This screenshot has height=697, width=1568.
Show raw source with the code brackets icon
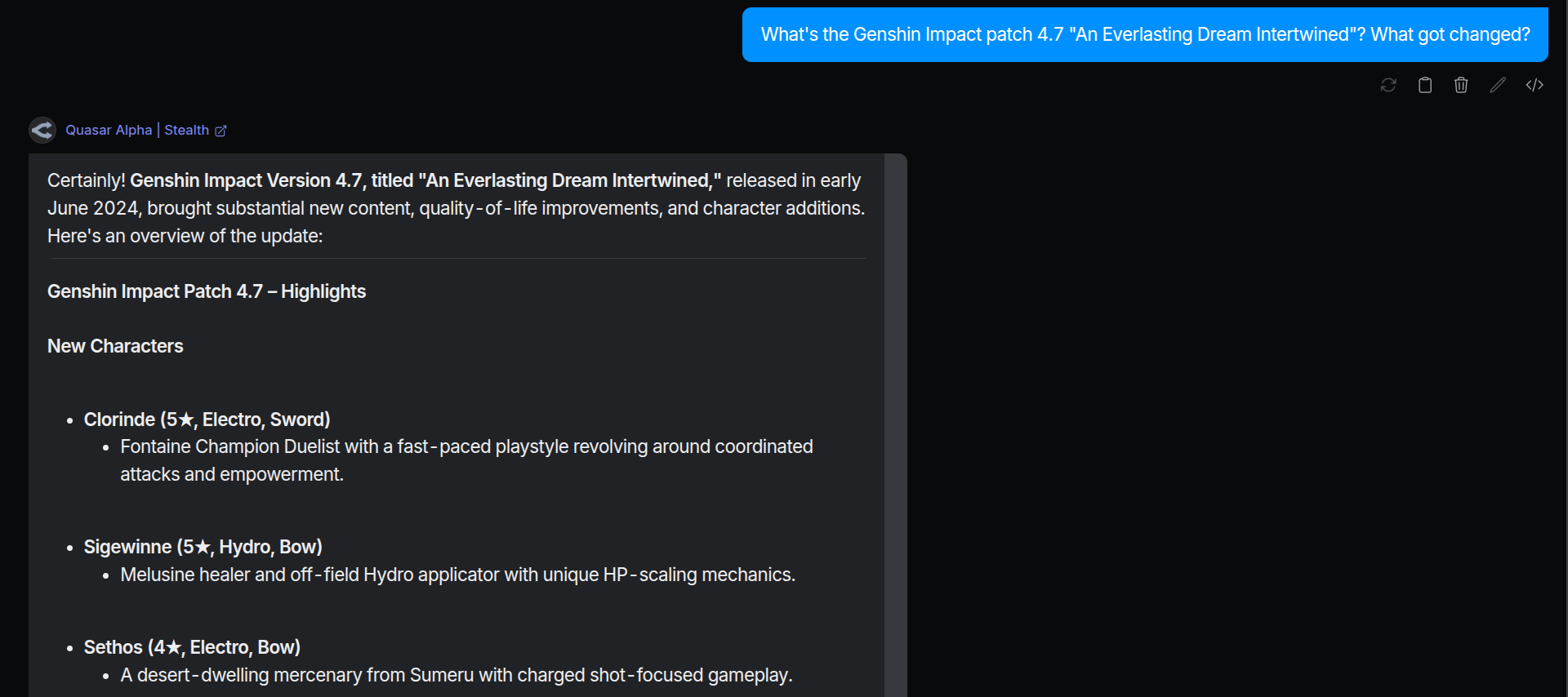pyautogui.click(x=1535, y=85)
